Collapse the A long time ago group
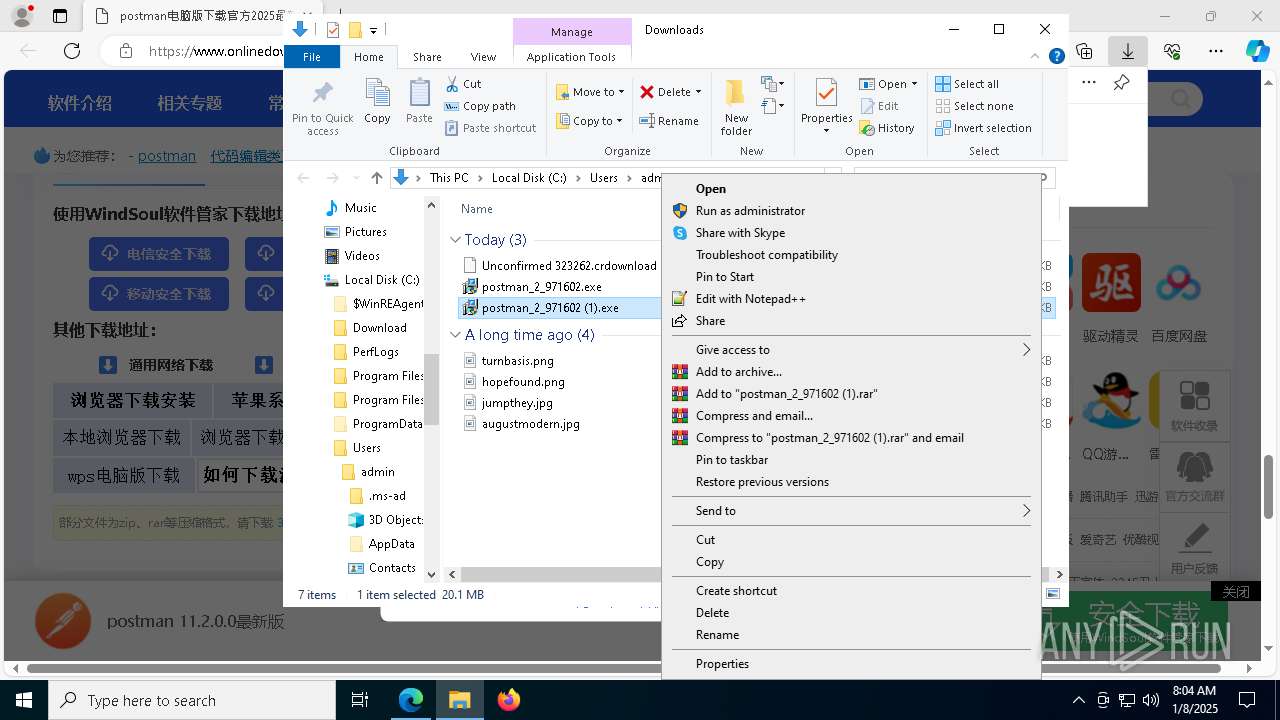 click(455, 335)
